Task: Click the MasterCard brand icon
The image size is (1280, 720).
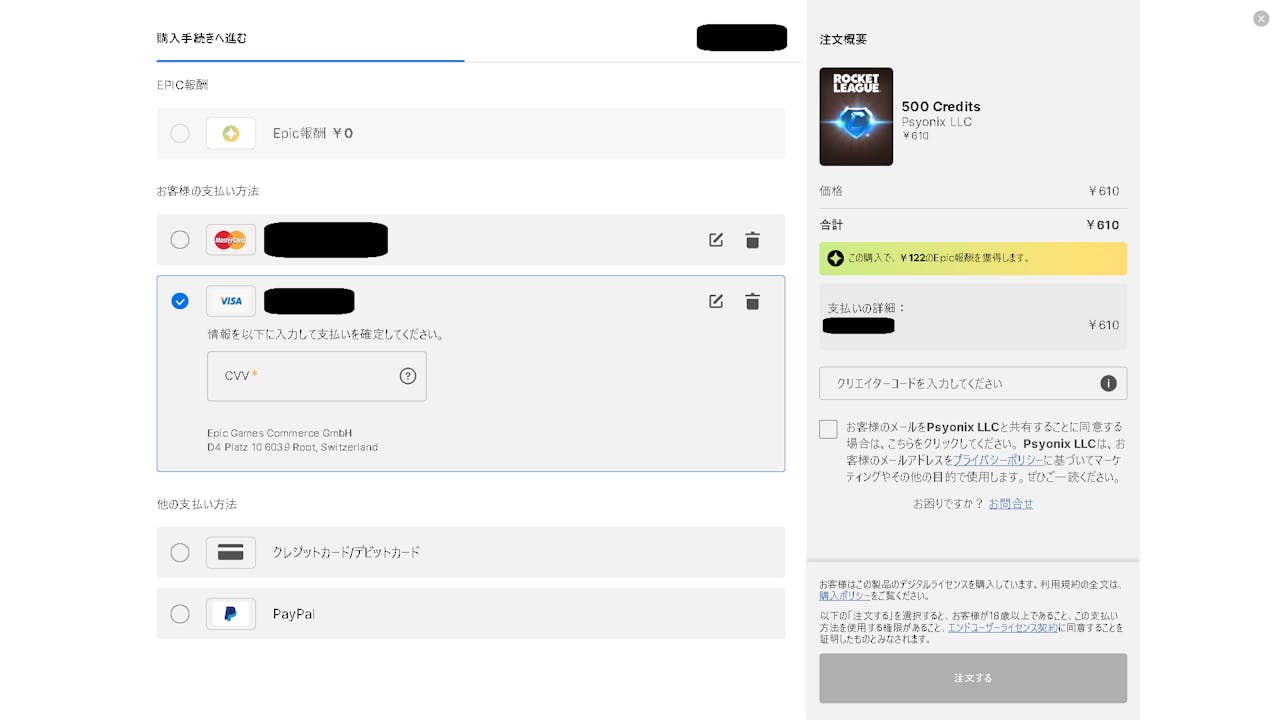Action: click(x=231, y=240)
